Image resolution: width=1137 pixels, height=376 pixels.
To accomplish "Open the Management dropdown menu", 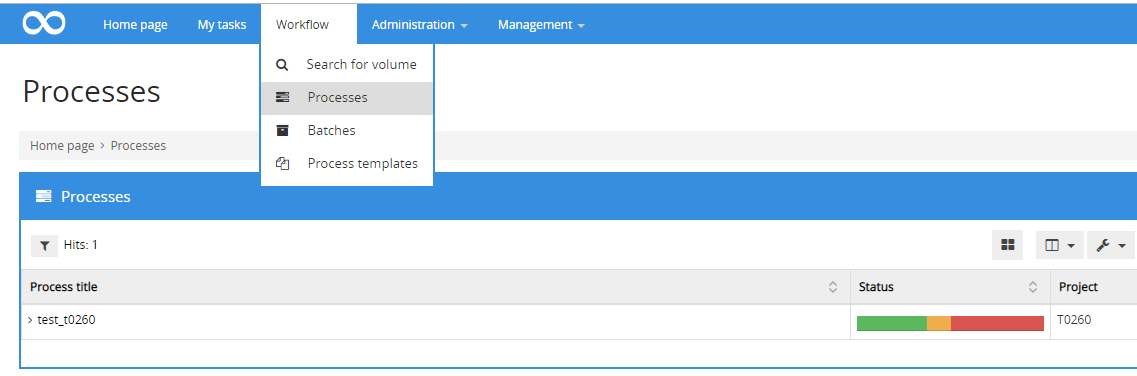I will click(x=541, y=25).
